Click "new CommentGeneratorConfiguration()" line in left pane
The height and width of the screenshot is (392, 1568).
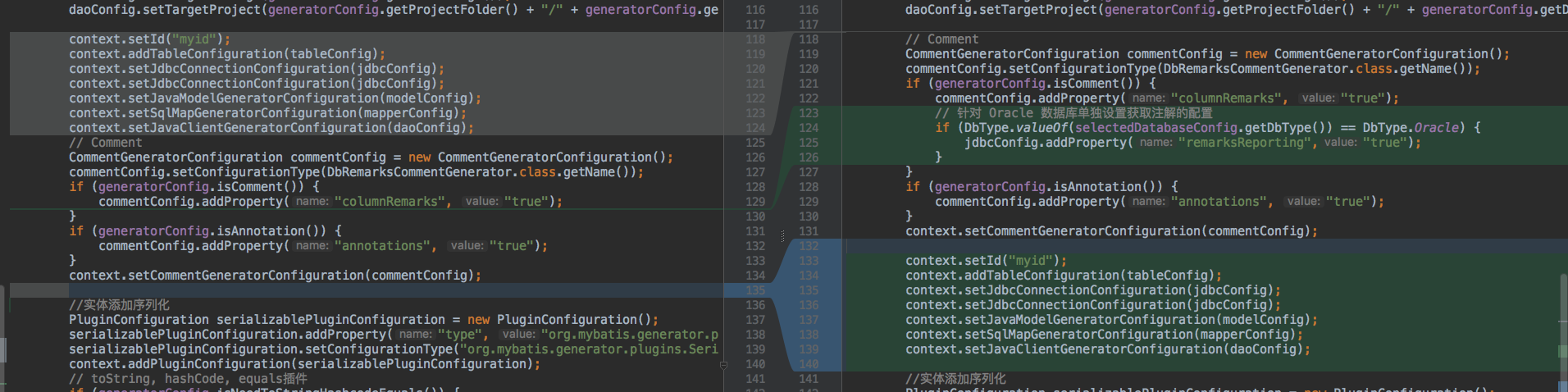[371, 157]
